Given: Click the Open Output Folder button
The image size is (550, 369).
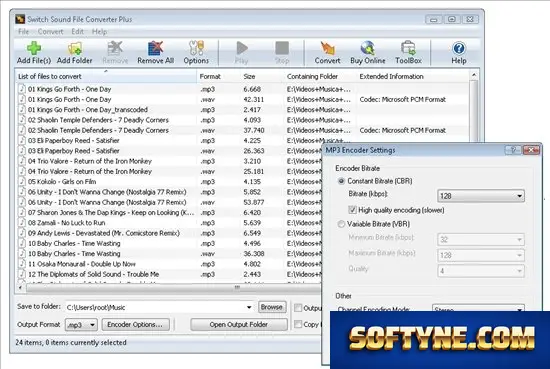Looking at the screenshot, I should pyautogui.click(x=239, y=324).
